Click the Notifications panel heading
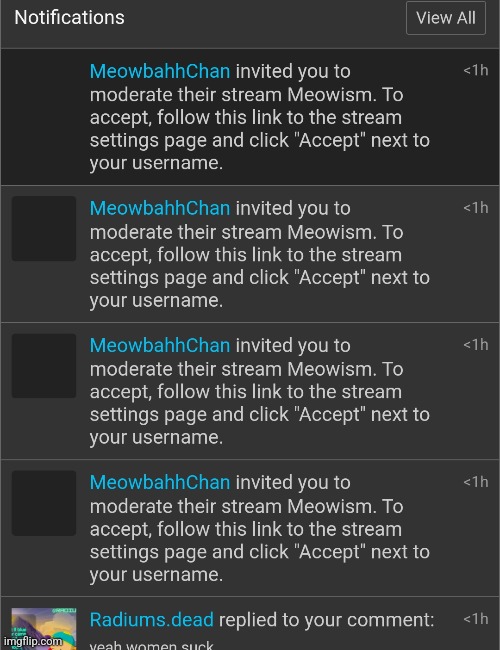The height and width of the screenshot is (650, 500). click(x=69, y=17)
